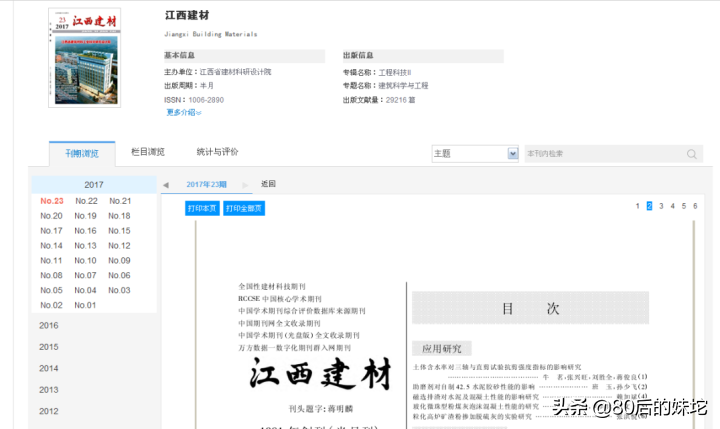This screenshot has height=429, width=720.
Task: Select issue No.03
Action: (x=119, y=290)
